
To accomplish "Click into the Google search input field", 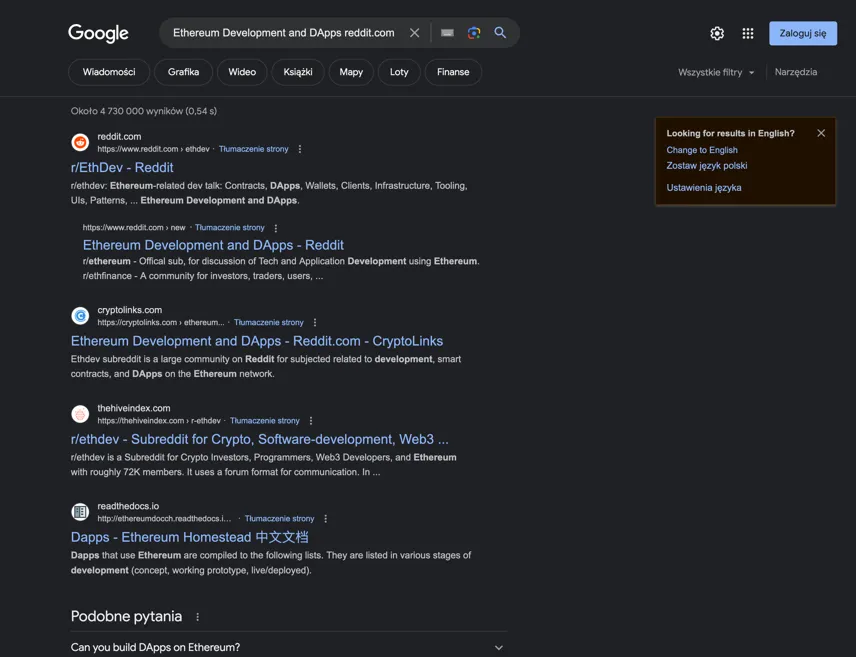I will [283, 33].
